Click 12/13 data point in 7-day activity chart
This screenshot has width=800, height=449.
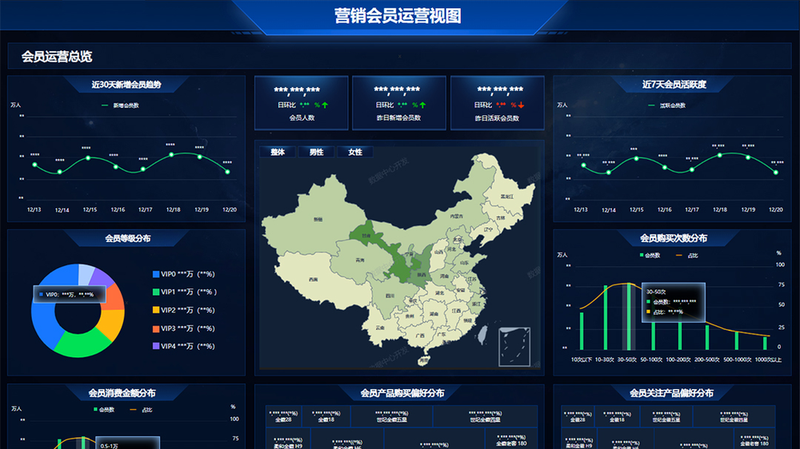[584, 165]
